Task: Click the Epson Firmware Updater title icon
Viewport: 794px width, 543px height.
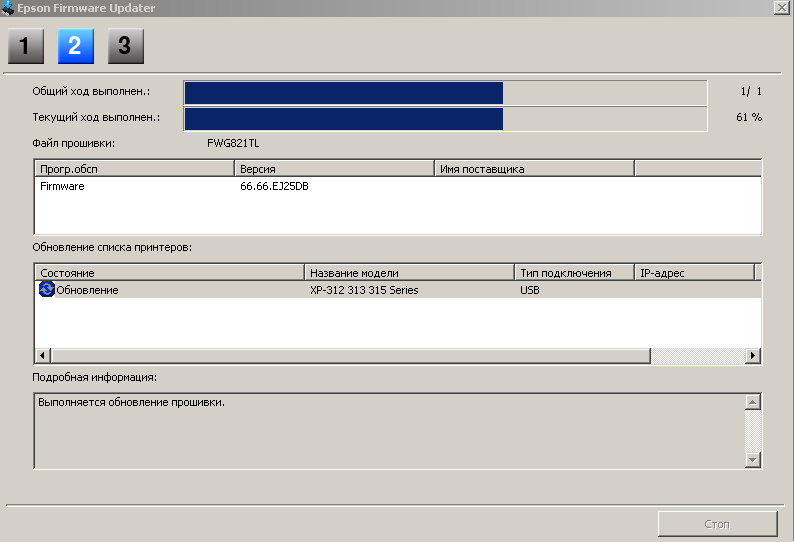Action: (x=8, y=7)
